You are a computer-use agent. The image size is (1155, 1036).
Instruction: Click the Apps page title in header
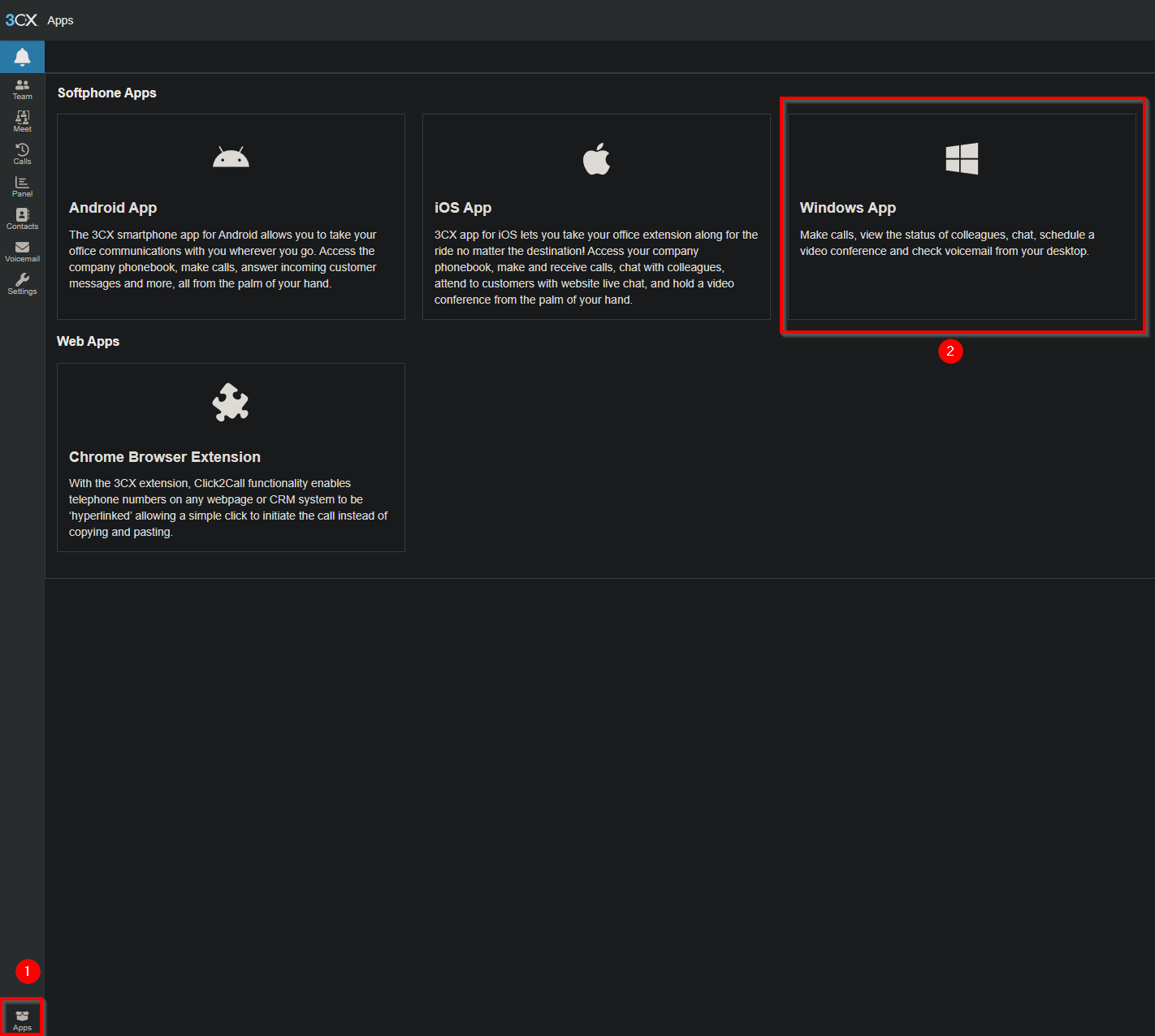click(60, 20)
